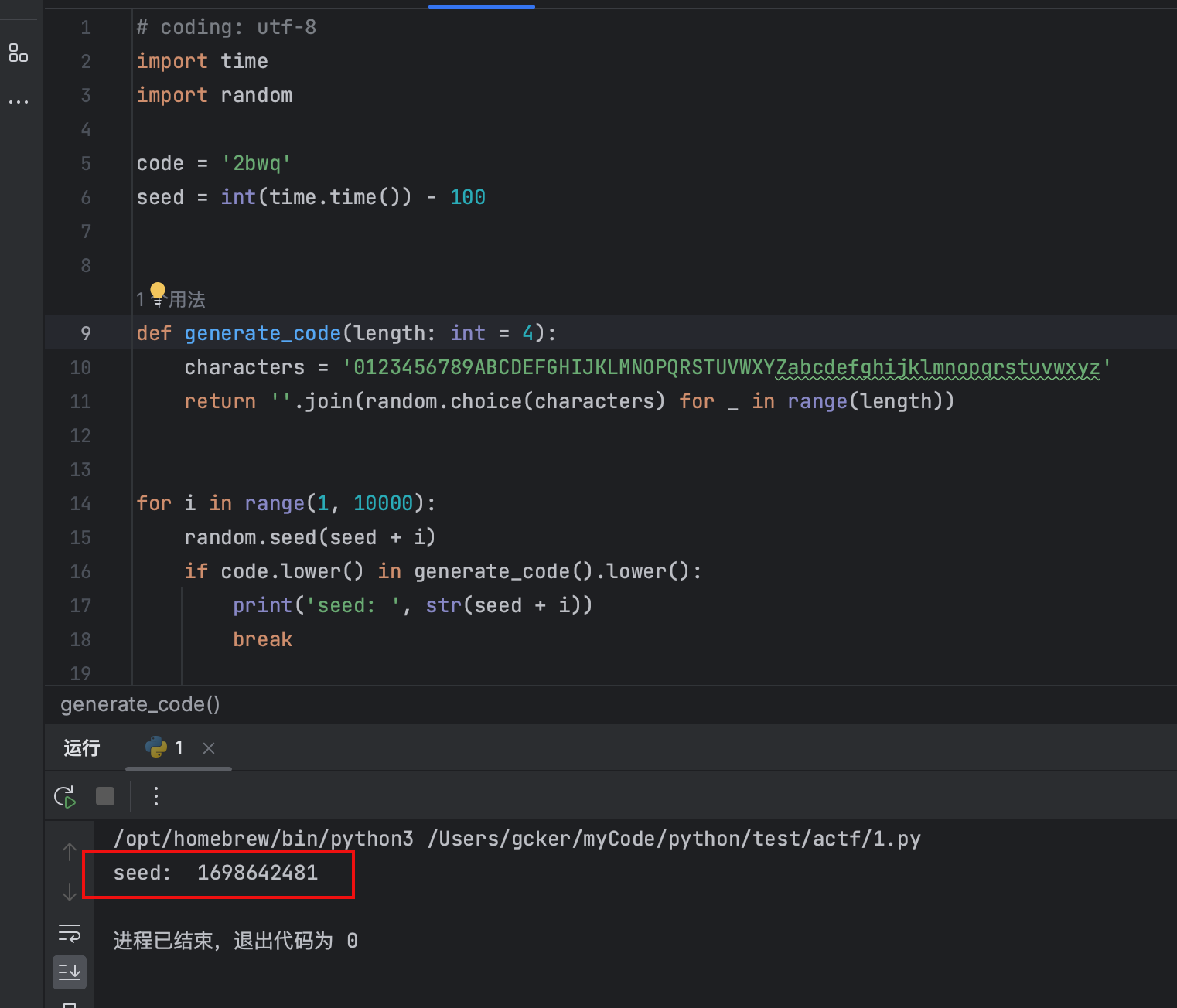Click the /opt/homebrew/bin/python3 interpreter path
This screenshot has height=1008, width=1177.
(x=264, y=839)
